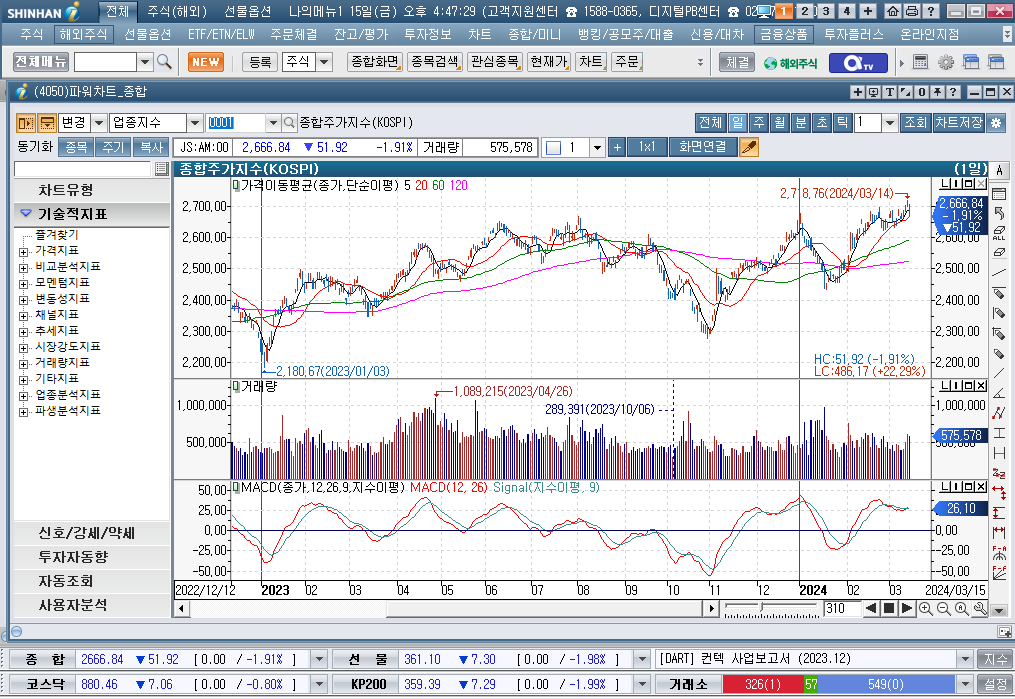This screenshot has width=1015, height=699.
Task: Click the 조회 button
Action: pyautogui.click(x=915, y=122)
